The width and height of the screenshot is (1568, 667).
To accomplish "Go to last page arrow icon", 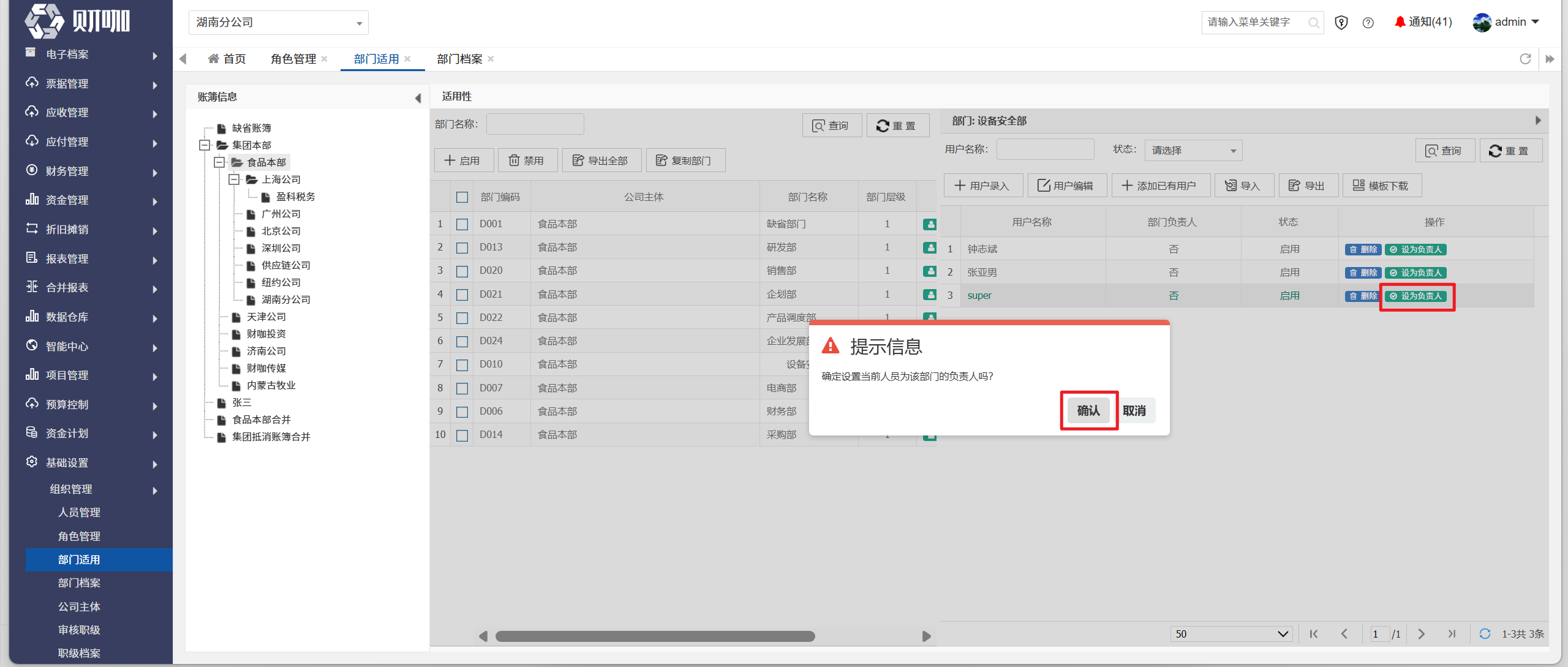I will tap(1452, 634).
